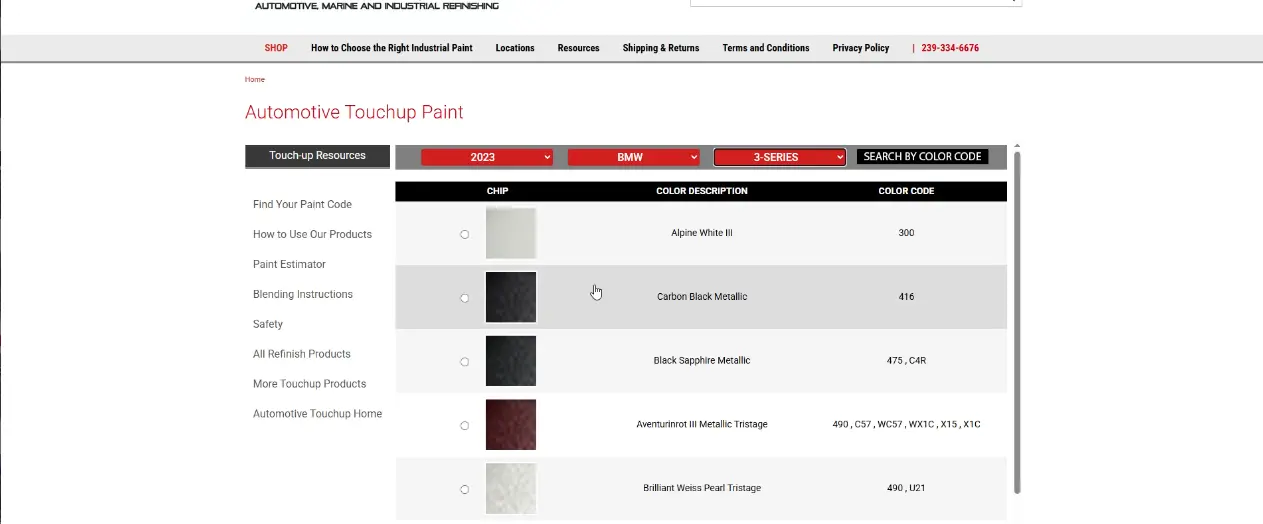Click the SEARCH BY COLOR CODE button
The height and width of the screenshot is (524, 1263).
(x=922, y=156)
